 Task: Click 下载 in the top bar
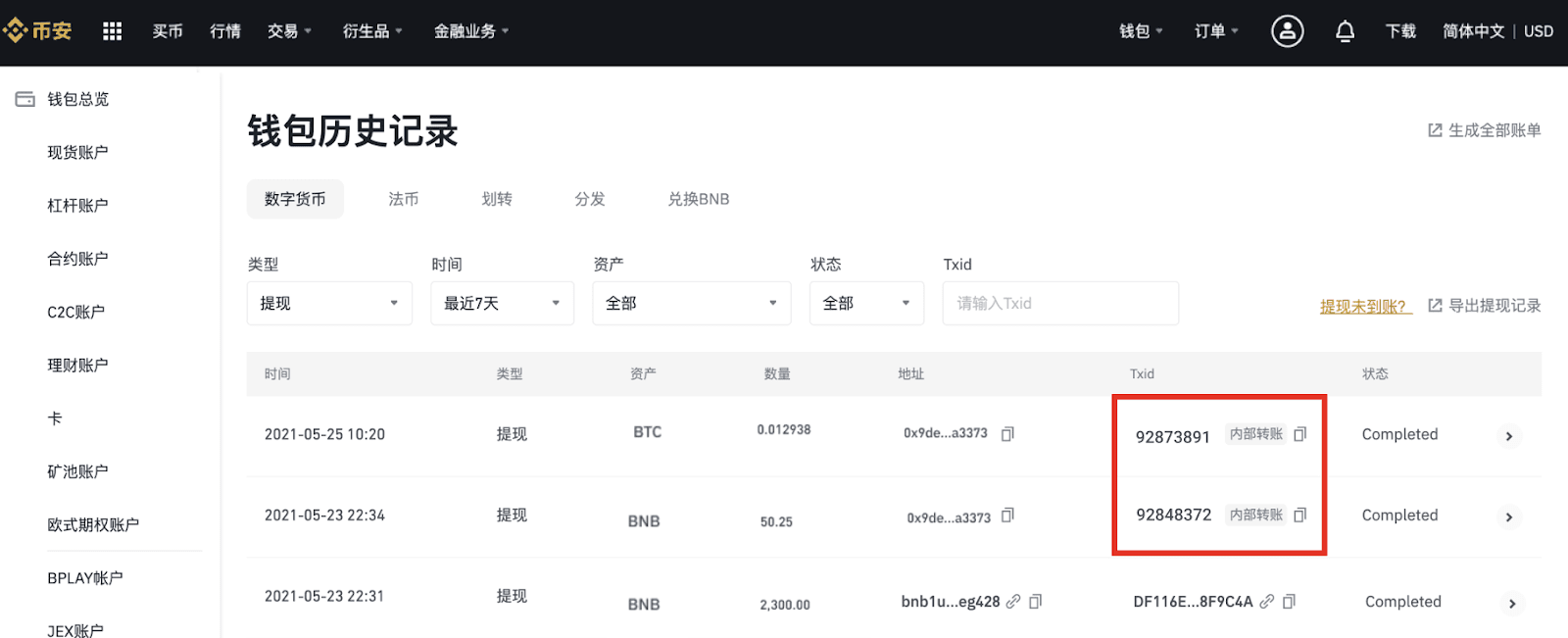tap(1400, 31)
